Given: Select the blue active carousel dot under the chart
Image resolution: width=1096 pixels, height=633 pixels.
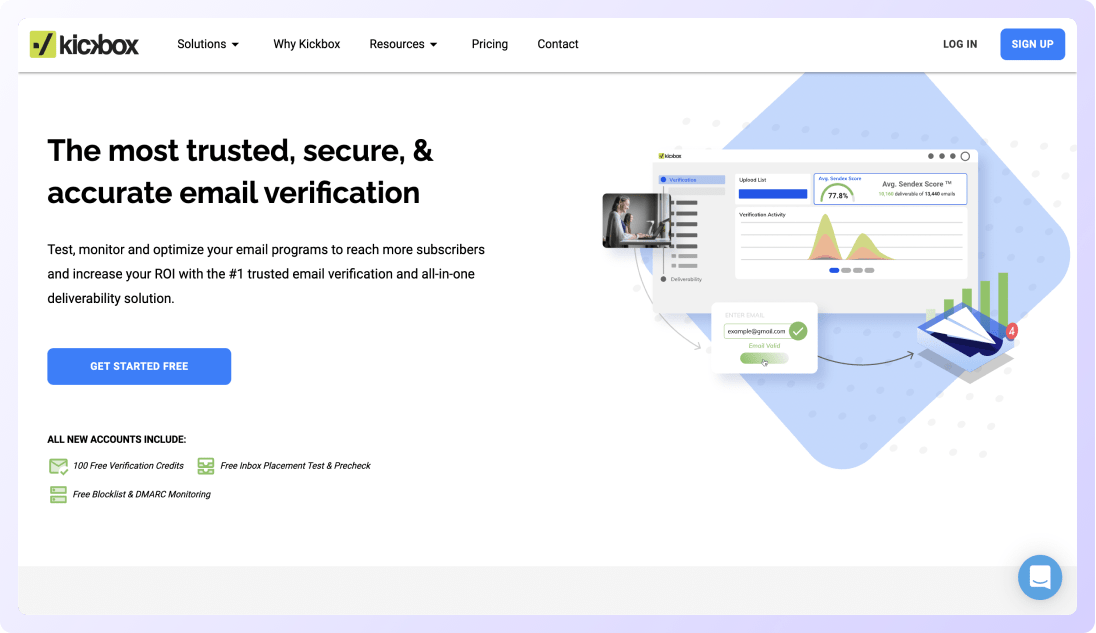Looking at the screenshot, I should [834, 270].
